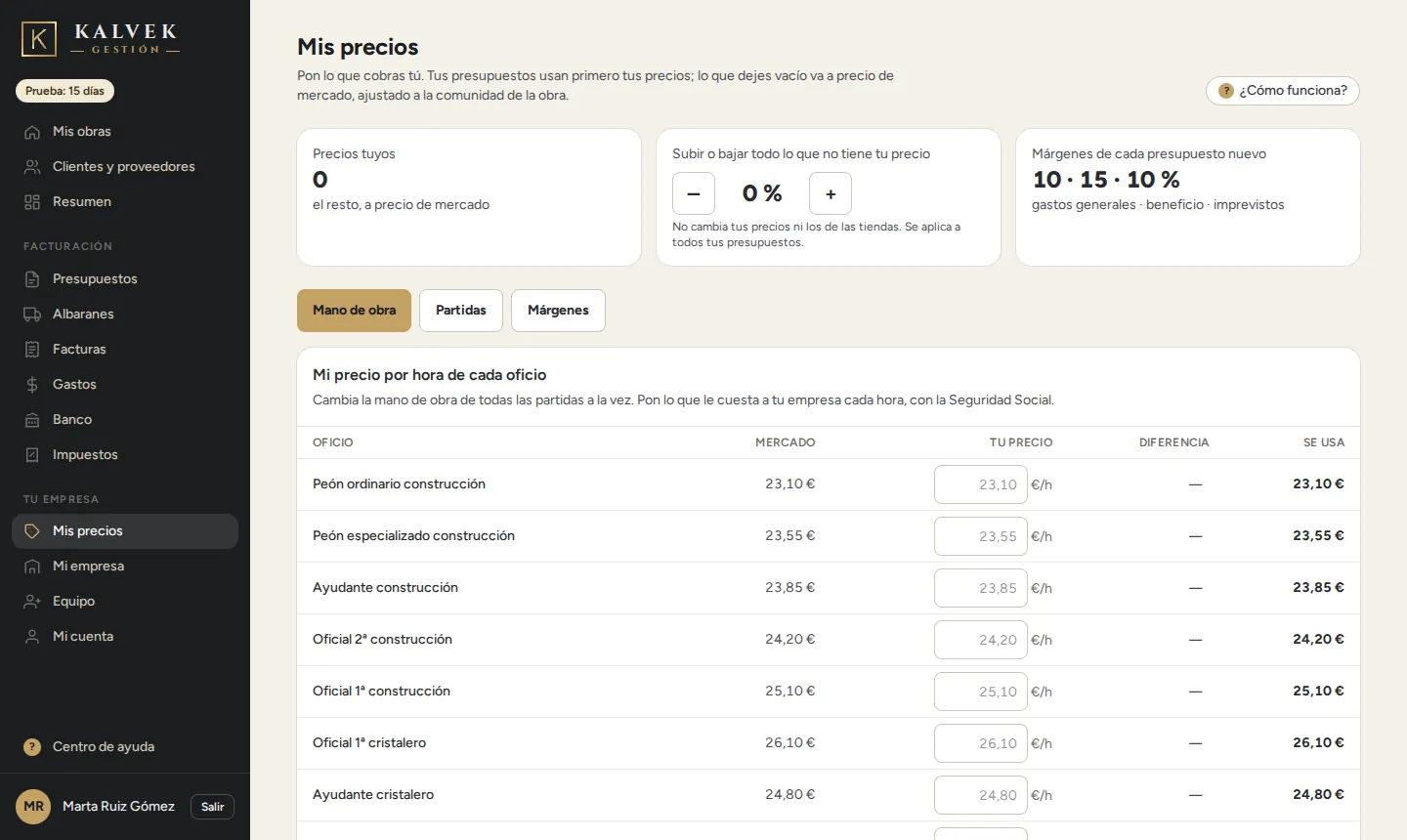Click the MR user avatar
Screen dimensions: 1407x840
(x=33, y=807)
